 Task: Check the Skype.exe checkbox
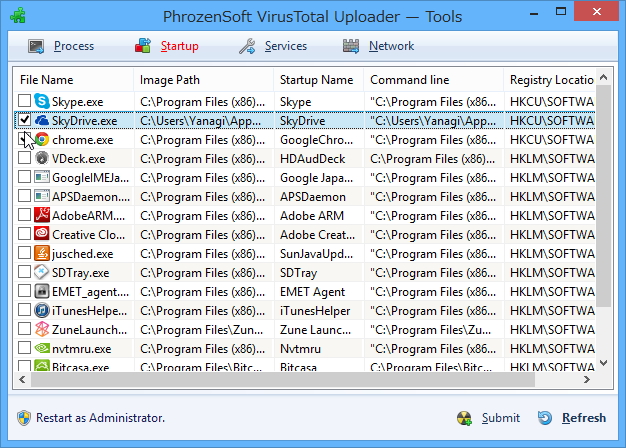pyautogui.click(x=24, y=101)
